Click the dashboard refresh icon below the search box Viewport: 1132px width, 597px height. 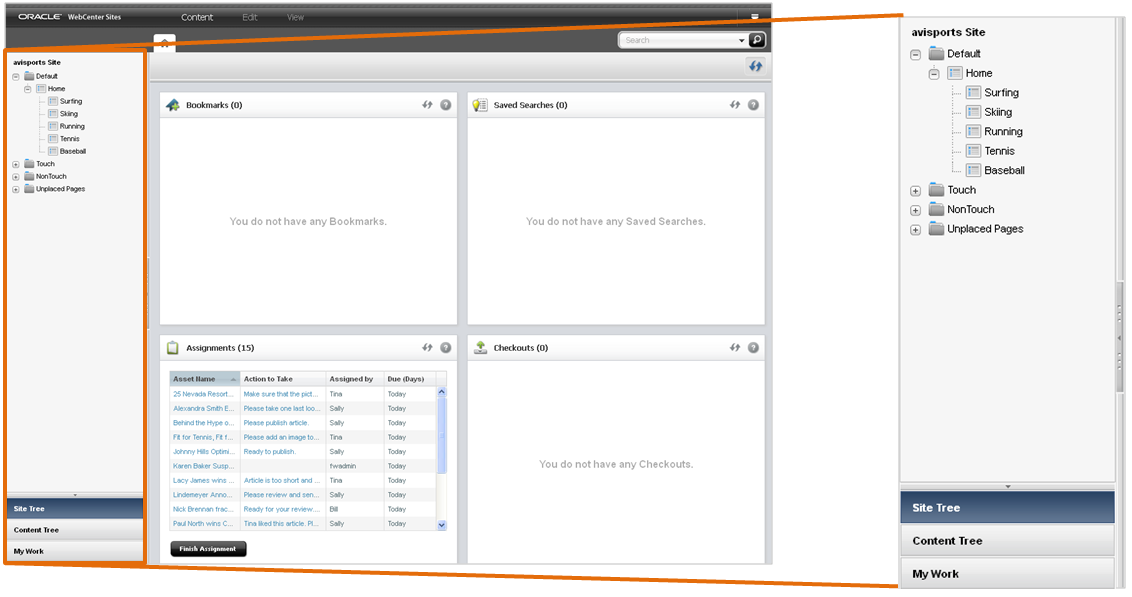(x=755, y=66)
